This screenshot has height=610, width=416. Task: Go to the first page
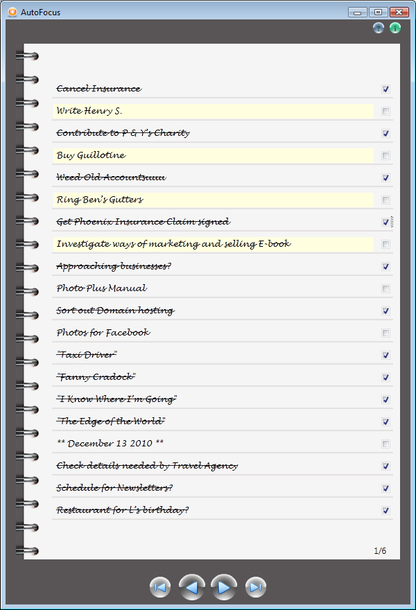click(160, 587)
